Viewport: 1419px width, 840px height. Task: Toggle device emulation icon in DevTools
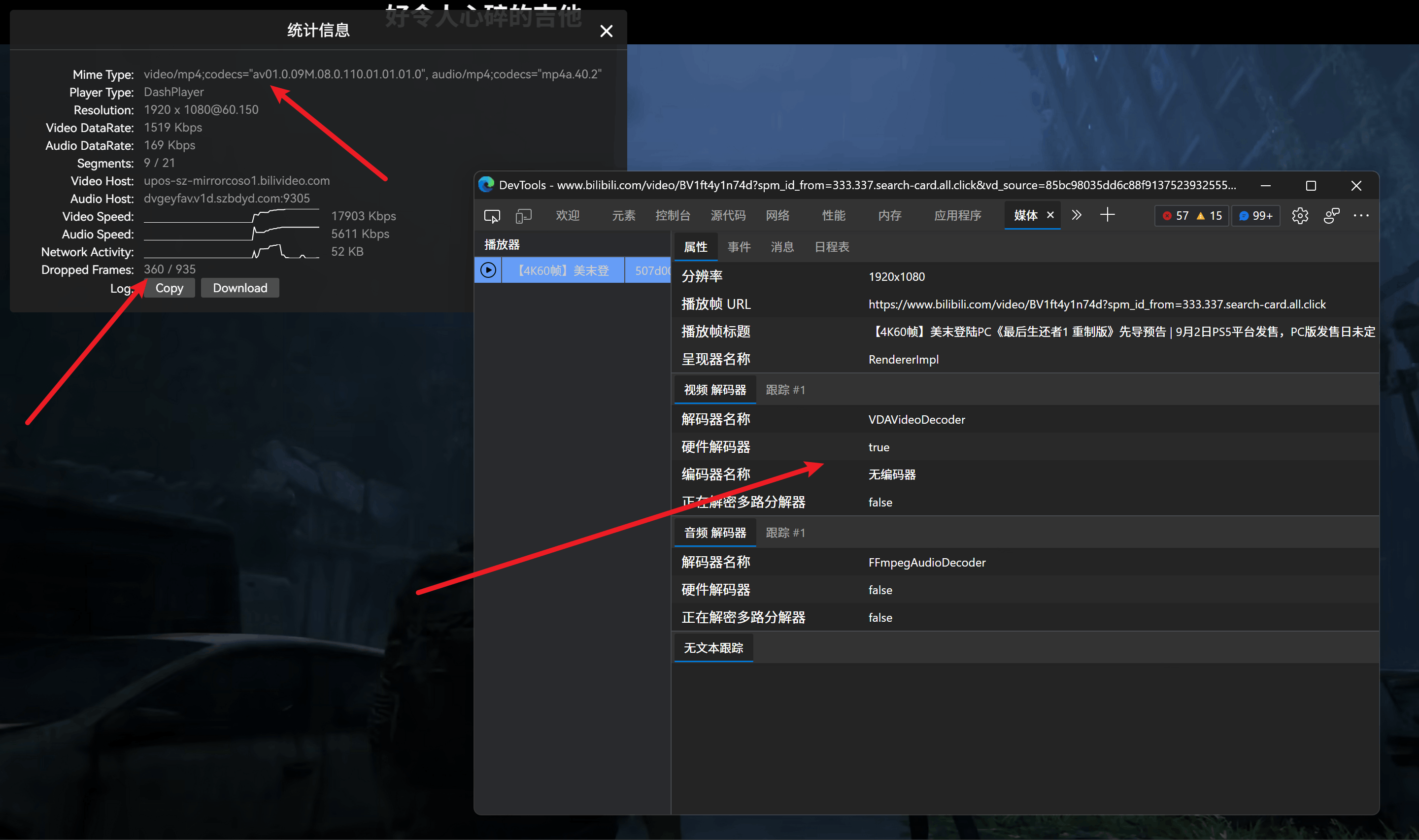pos(524,216)
